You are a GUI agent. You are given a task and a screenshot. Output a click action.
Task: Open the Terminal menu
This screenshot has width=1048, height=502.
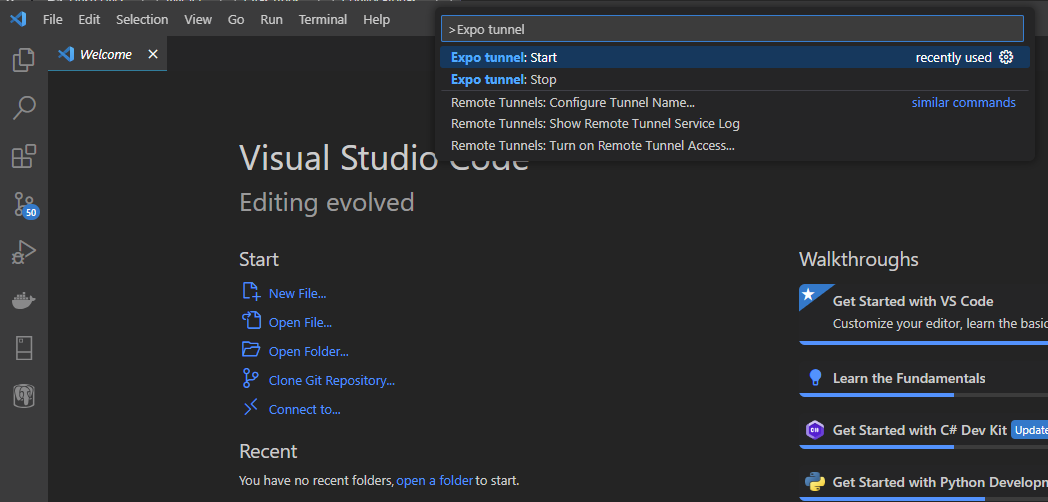coord(323,19)
